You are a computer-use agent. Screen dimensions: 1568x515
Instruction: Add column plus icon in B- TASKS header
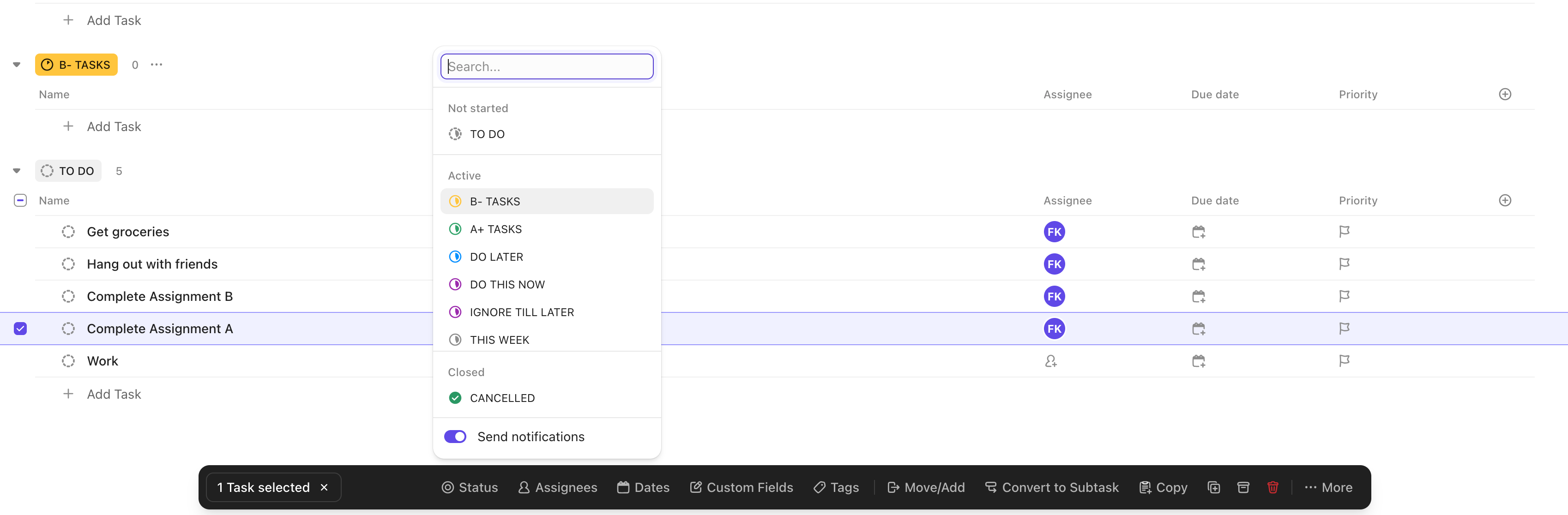[x=1505, y=94]
